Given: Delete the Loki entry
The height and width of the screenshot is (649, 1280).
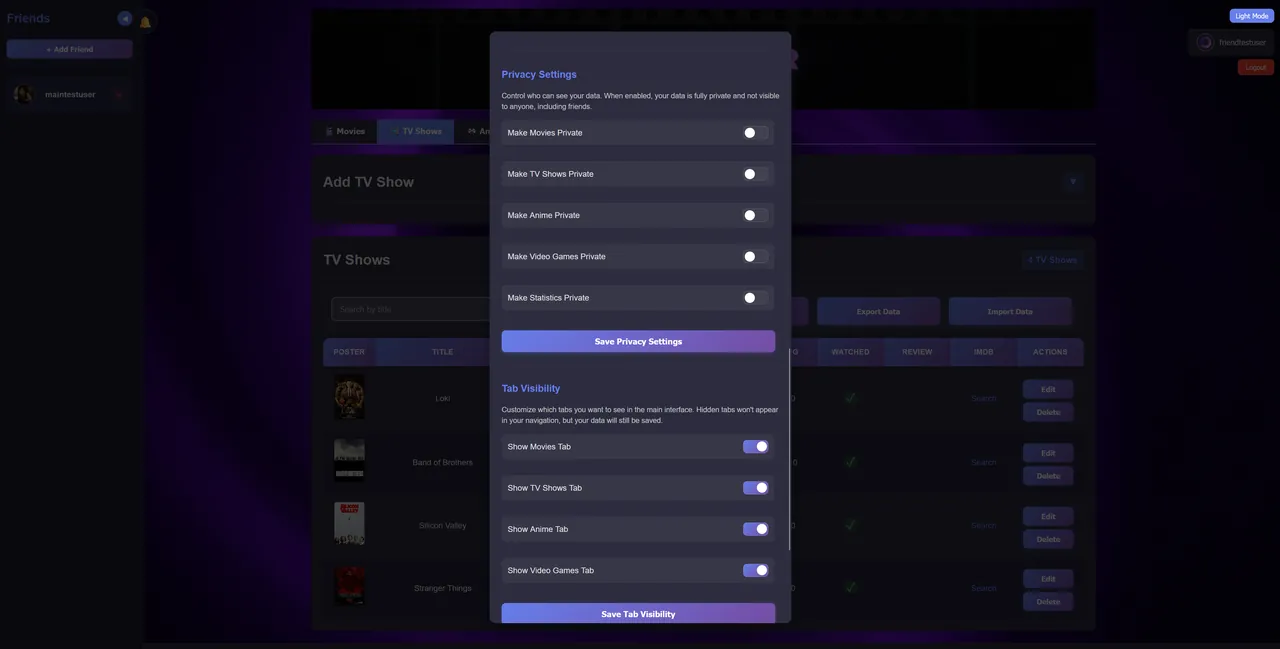Looking at the screenshot, I should pos(1048,412).
